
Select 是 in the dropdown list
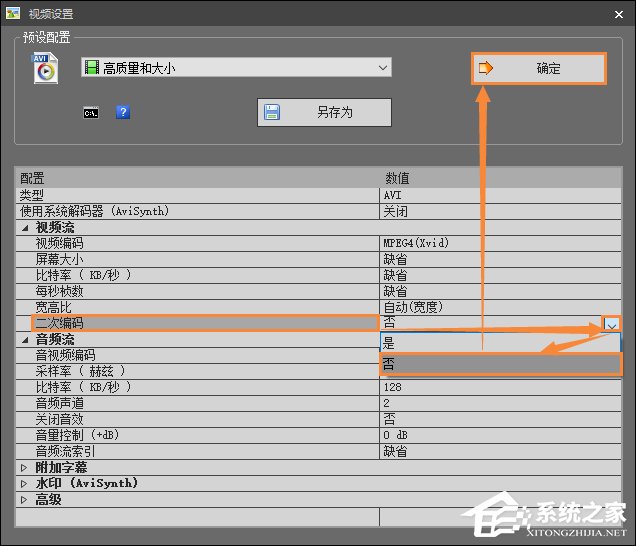click(x=500, y=343)
